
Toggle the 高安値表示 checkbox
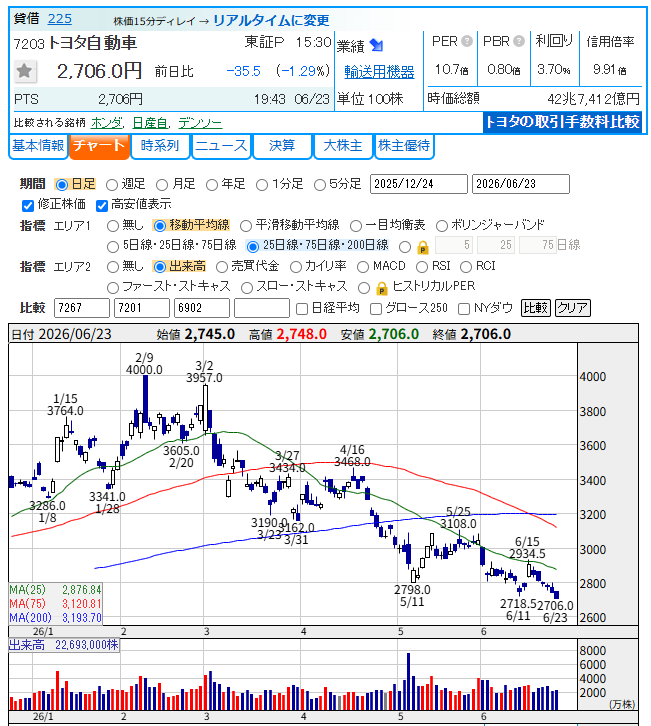(x=101, y=205)
